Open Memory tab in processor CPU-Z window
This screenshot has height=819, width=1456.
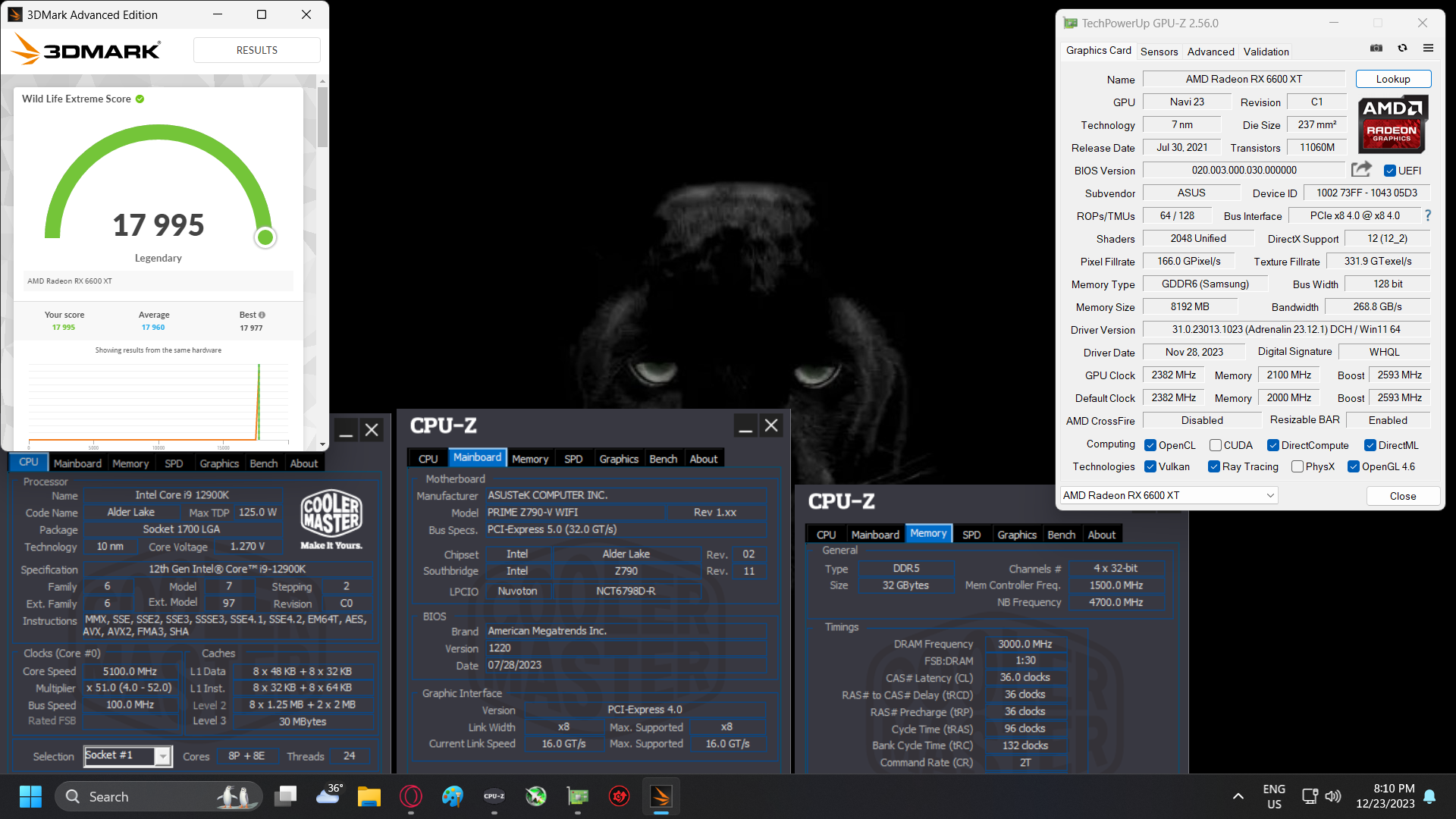(130, 463)
